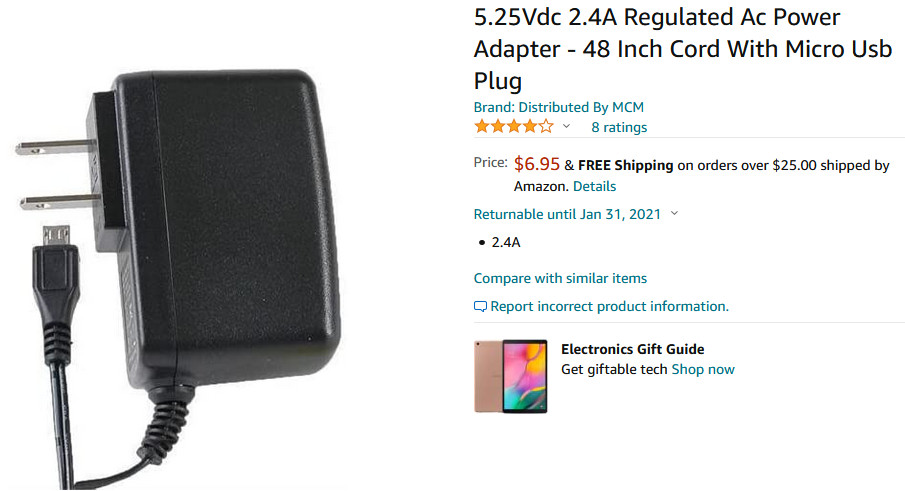
Task: Click the adapter's wall plug prongs
Action: [x=57, y=174]
